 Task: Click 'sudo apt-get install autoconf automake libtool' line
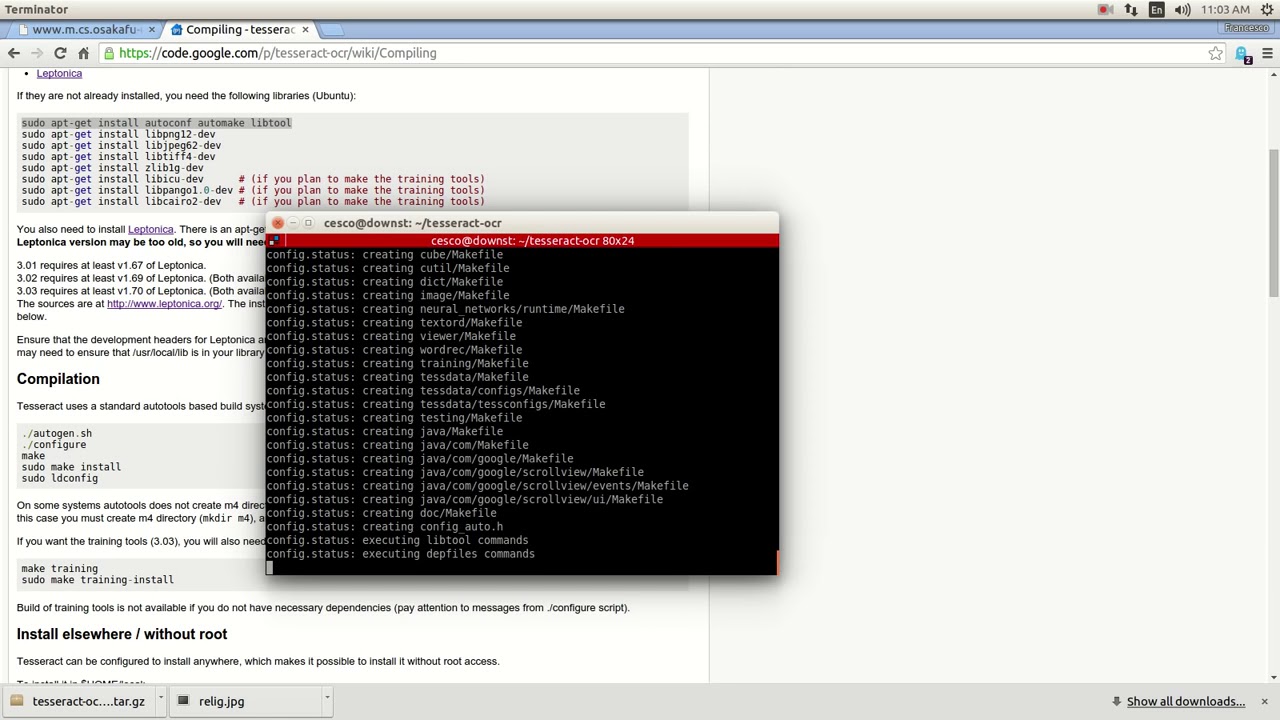[156, 123]
